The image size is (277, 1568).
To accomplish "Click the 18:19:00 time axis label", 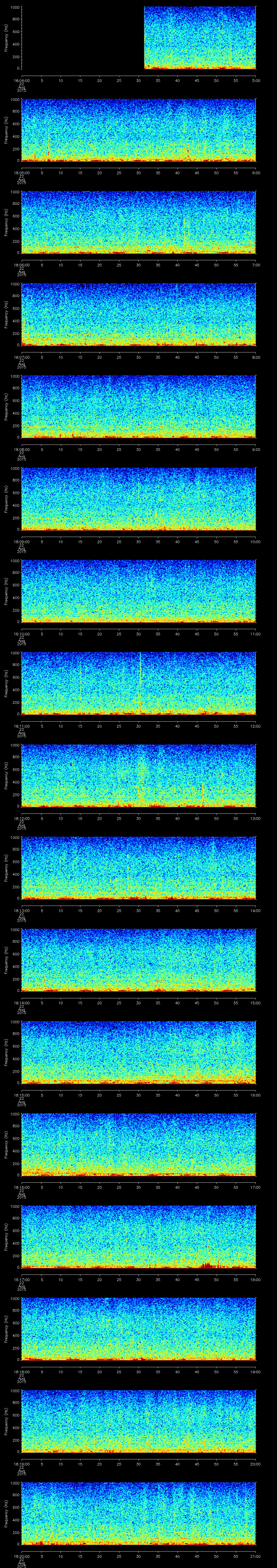I will (21, 1464).
